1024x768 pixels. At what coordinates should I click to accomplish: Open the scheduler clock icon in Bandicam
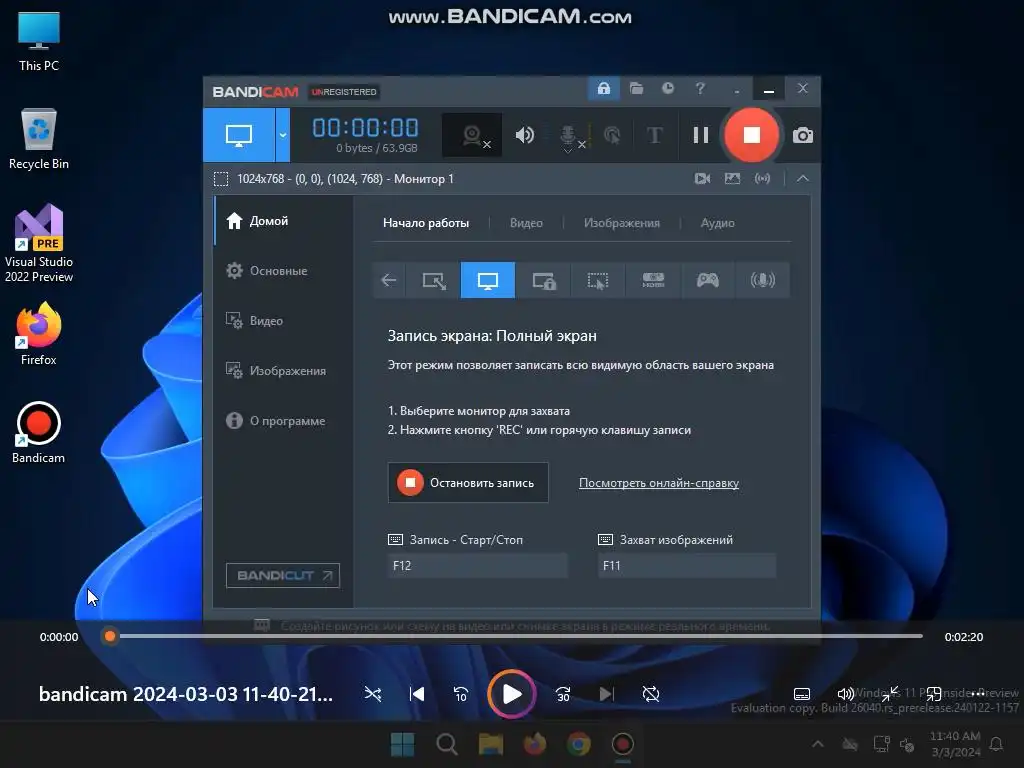[667, 88]
